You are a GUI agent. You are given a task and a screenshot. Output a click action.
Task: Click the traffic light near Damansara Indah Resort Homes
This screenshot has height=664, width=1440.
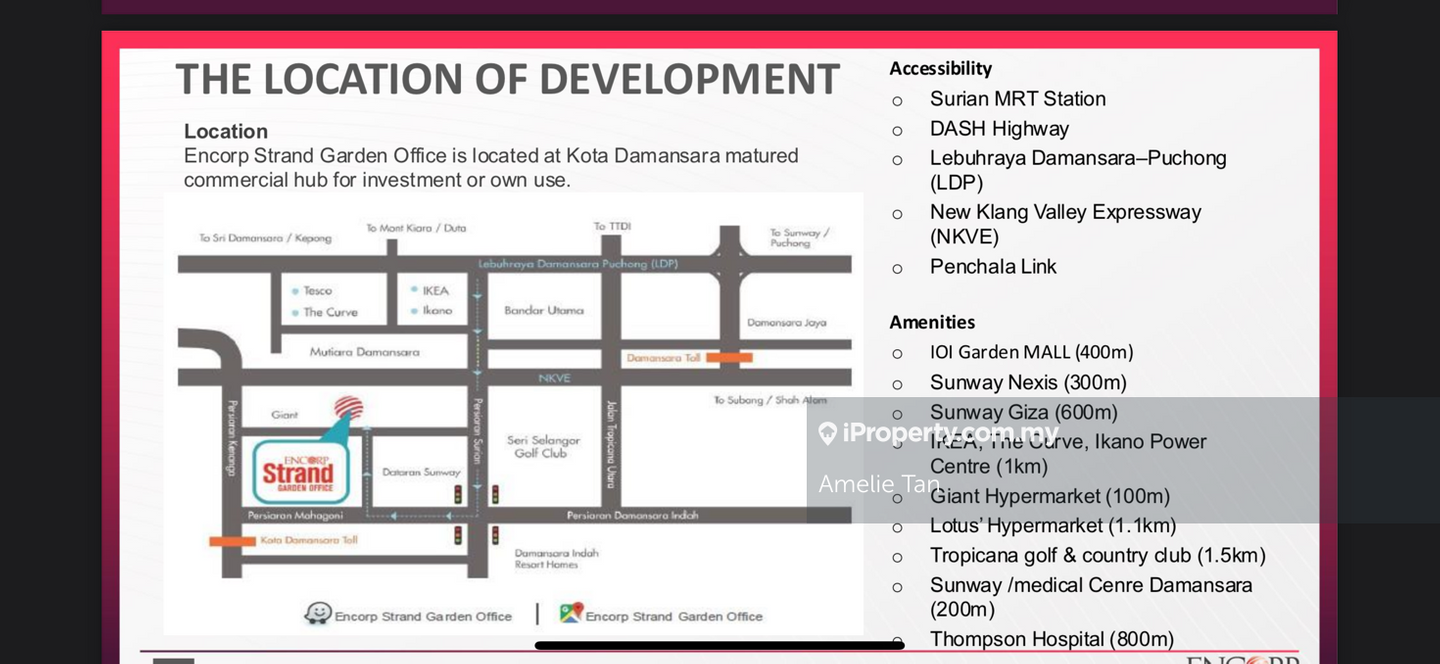tap(494, 536)
